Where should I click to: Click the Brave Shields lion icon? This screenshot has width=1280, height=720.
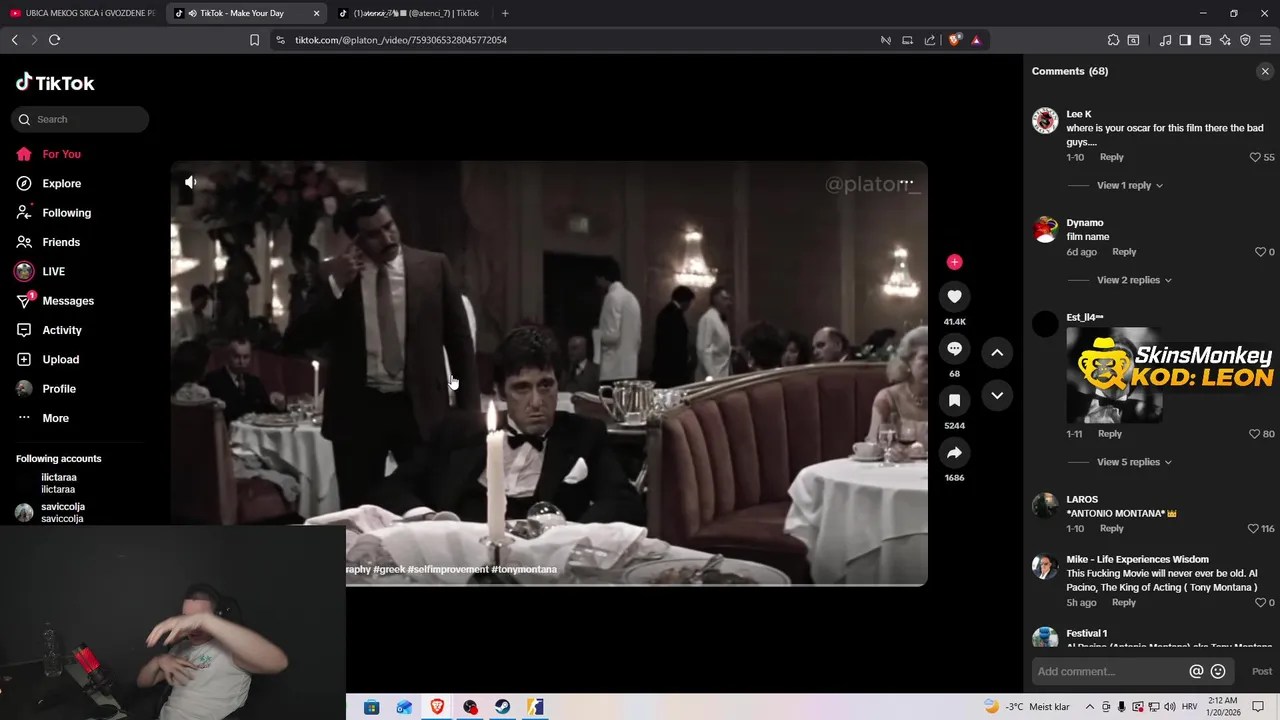point(954,40)
